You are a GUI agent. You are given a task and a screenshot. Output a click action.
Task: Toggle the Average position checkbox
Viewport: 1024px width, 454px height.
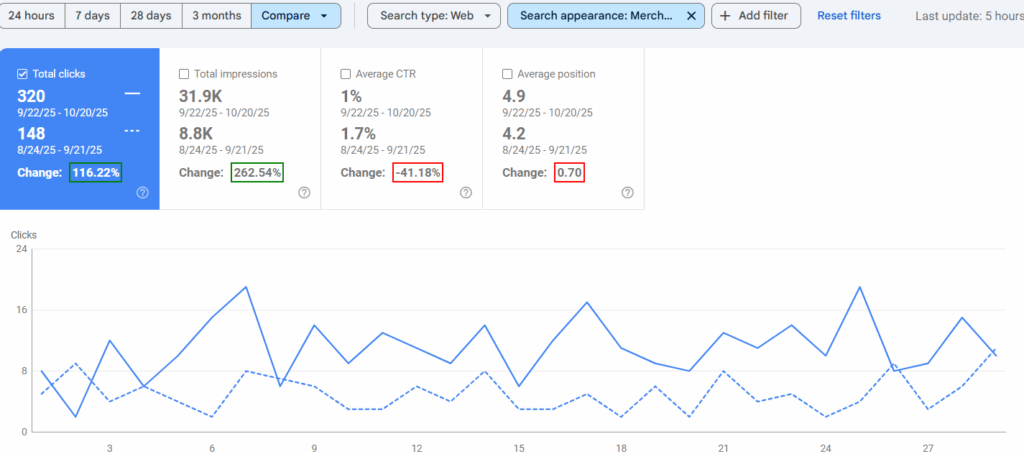(507, 74)
